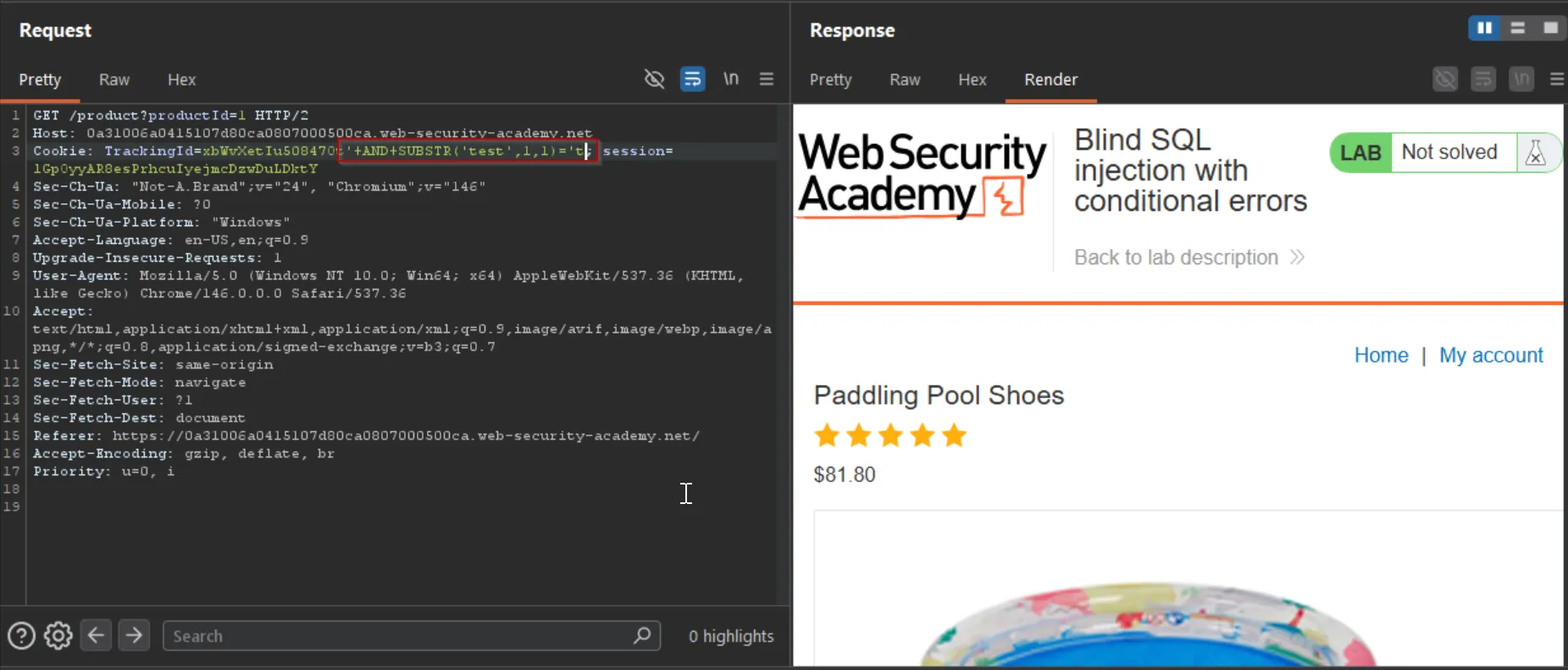1568x670 pixels.
Task: Click the SUBSTR injection payload text
Action: tap(468, 151)
